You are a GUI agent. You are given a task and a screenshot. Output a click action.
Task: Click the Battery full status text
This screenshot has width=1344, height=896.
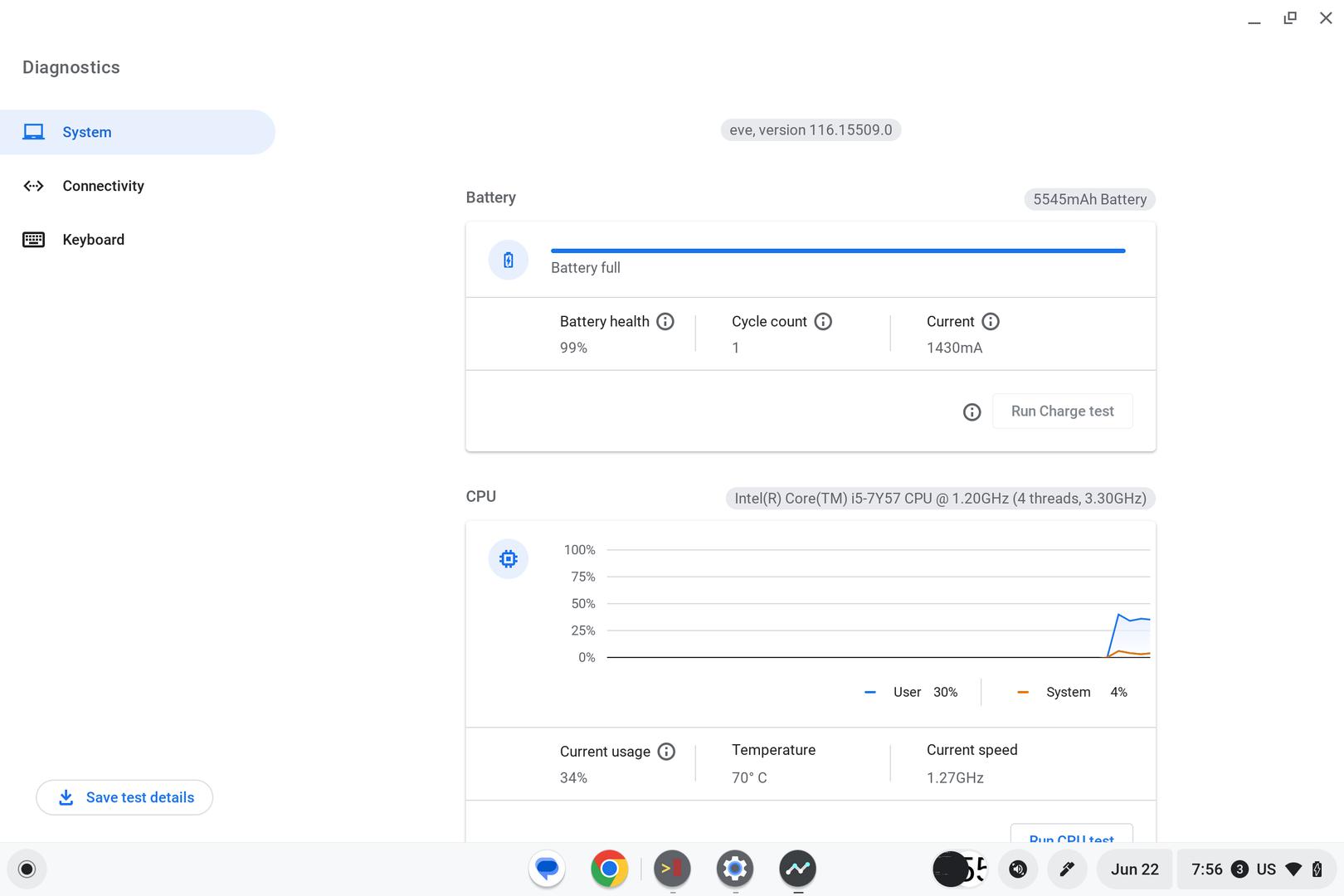point(586,268)
